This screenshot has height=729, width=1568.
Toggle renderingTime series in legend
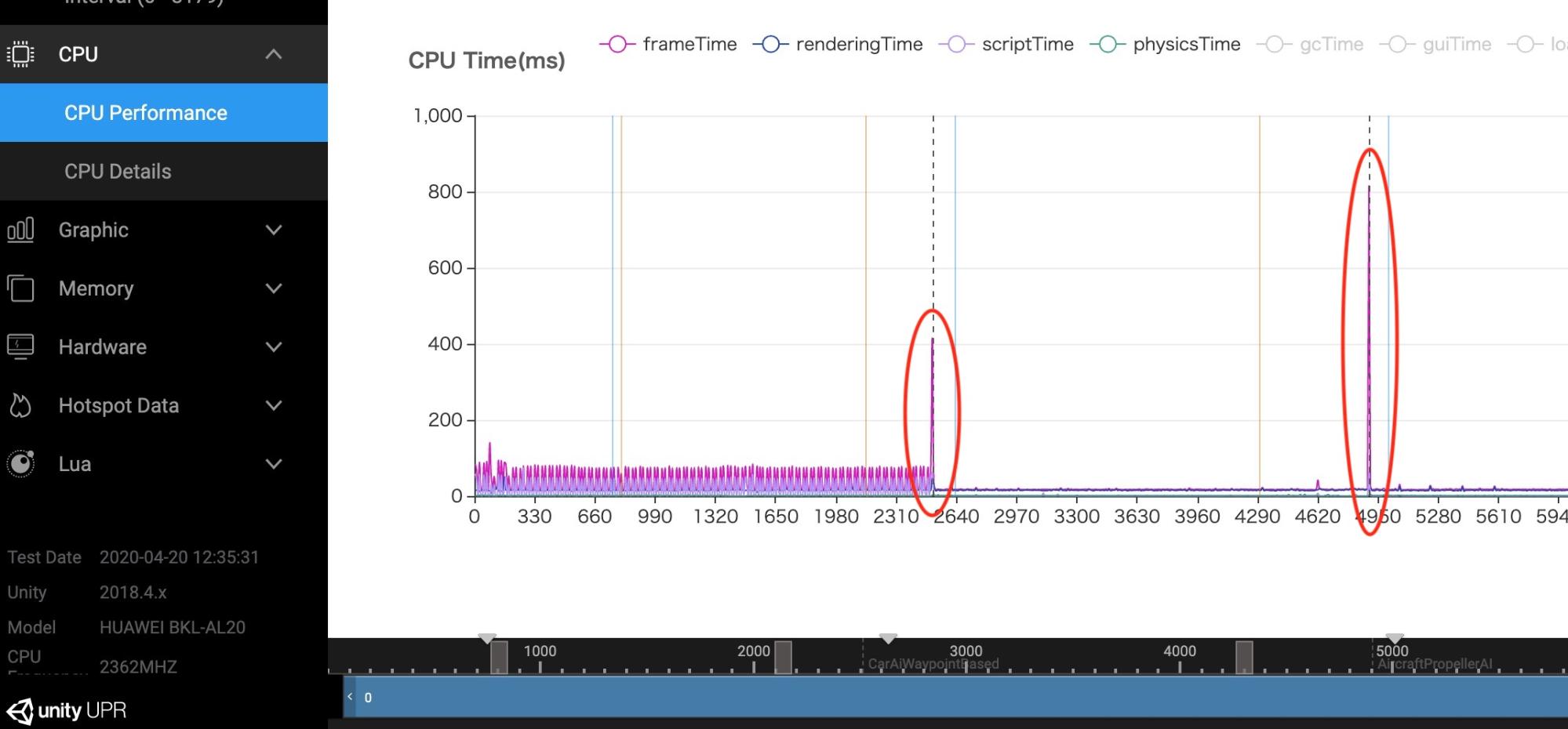pos(838,44)
